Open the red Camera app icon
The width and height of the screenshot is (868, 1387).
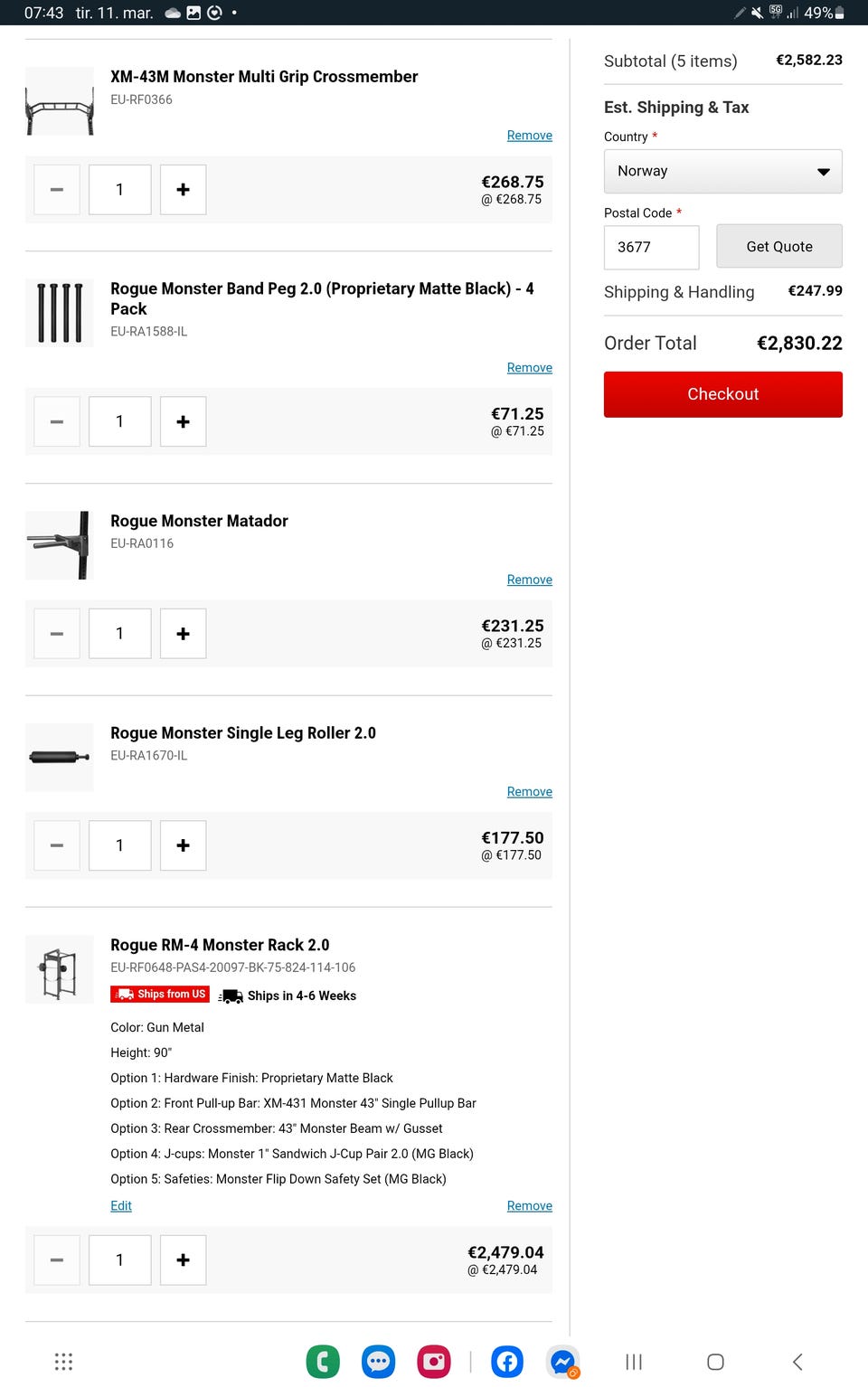click(x=434, y=1362)
